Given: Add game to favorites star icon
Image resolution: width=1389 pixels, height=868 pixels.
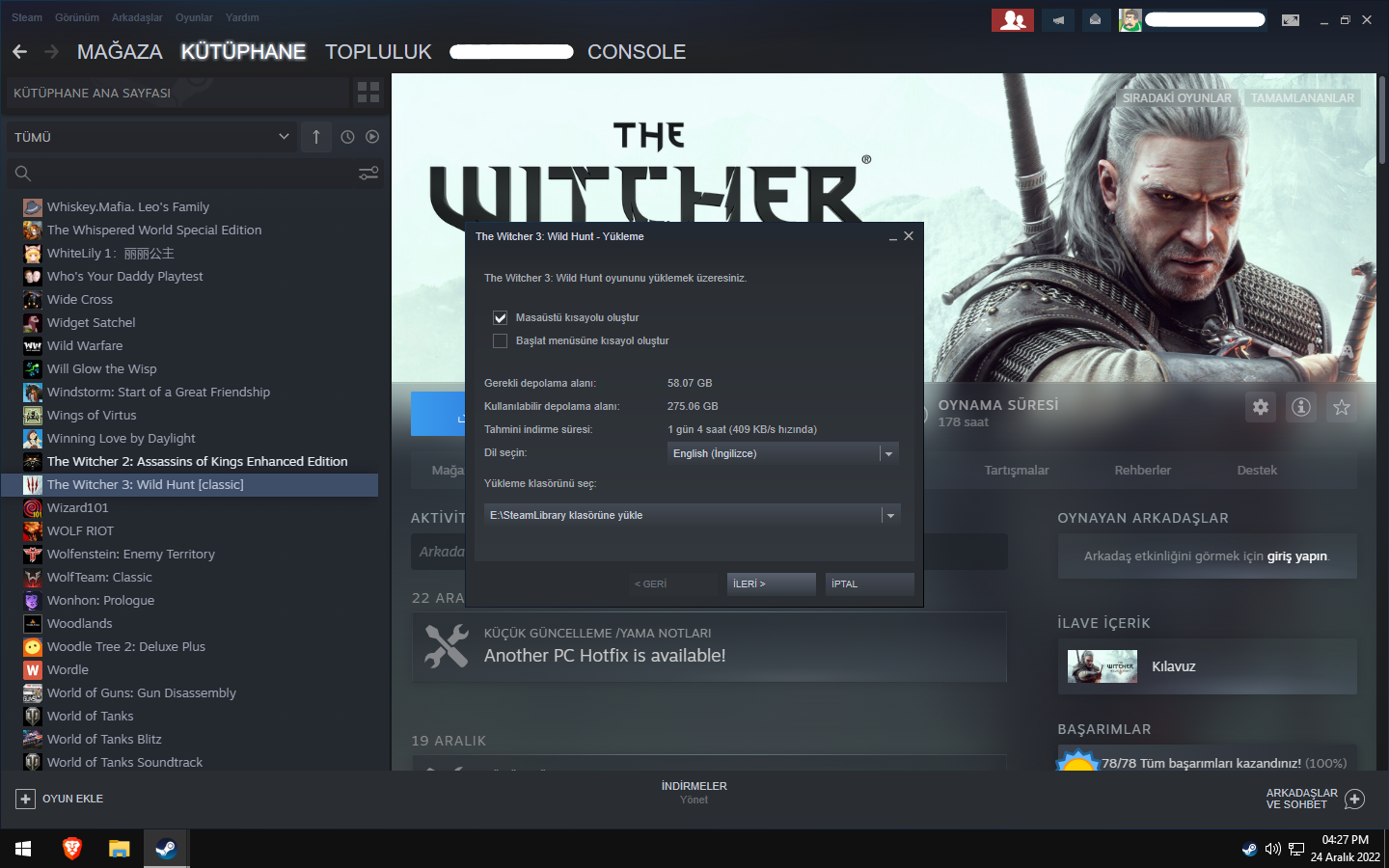Looking at the screenshot, I should [1342, 407].
